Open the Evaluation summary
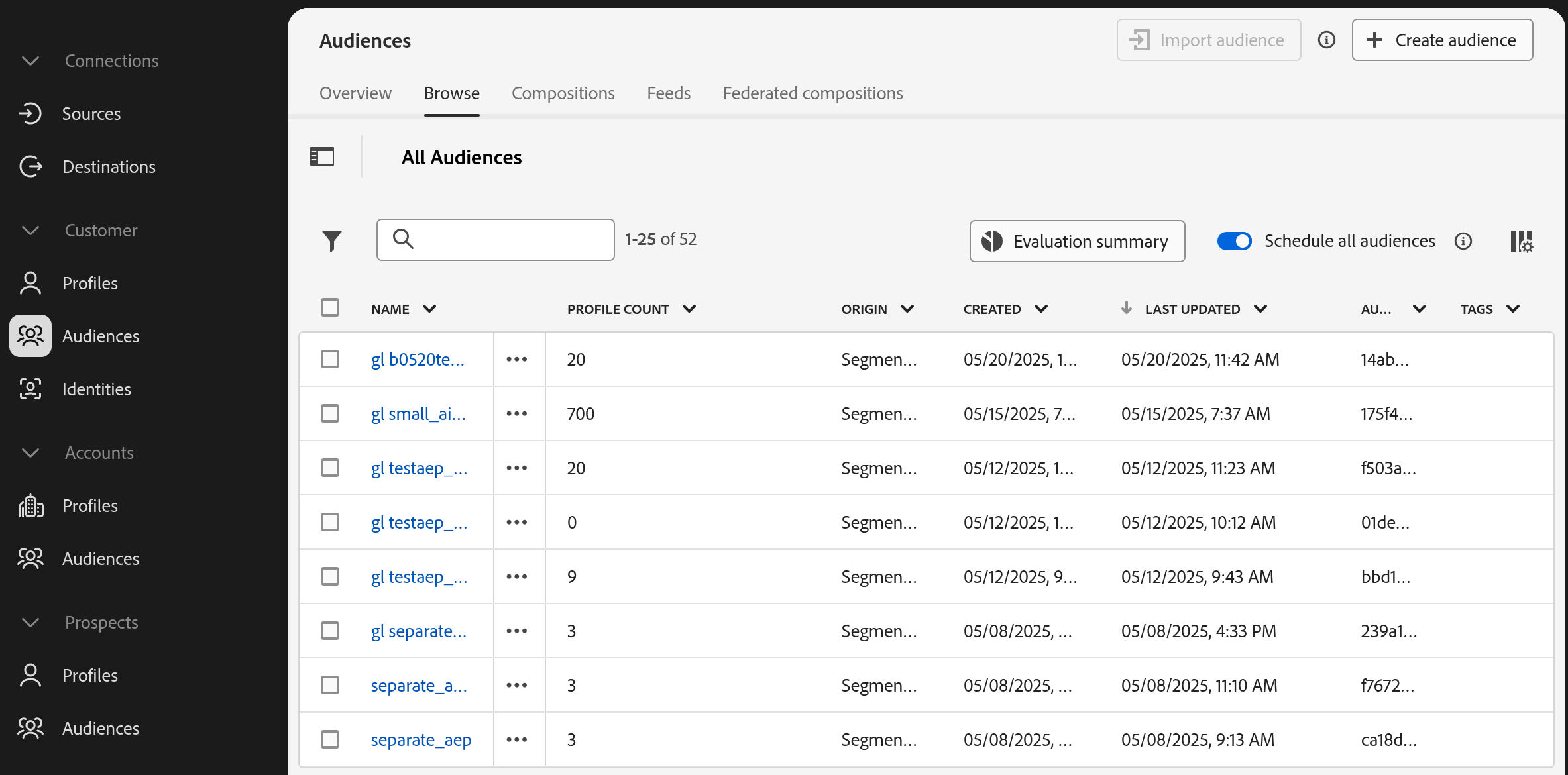The width and height of the screenshot is (1568, 775). (1077, 241)
